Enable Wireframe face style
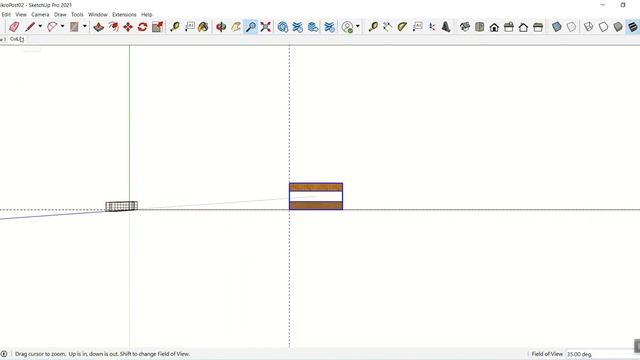Screen dimensions: 640x360 588,27
